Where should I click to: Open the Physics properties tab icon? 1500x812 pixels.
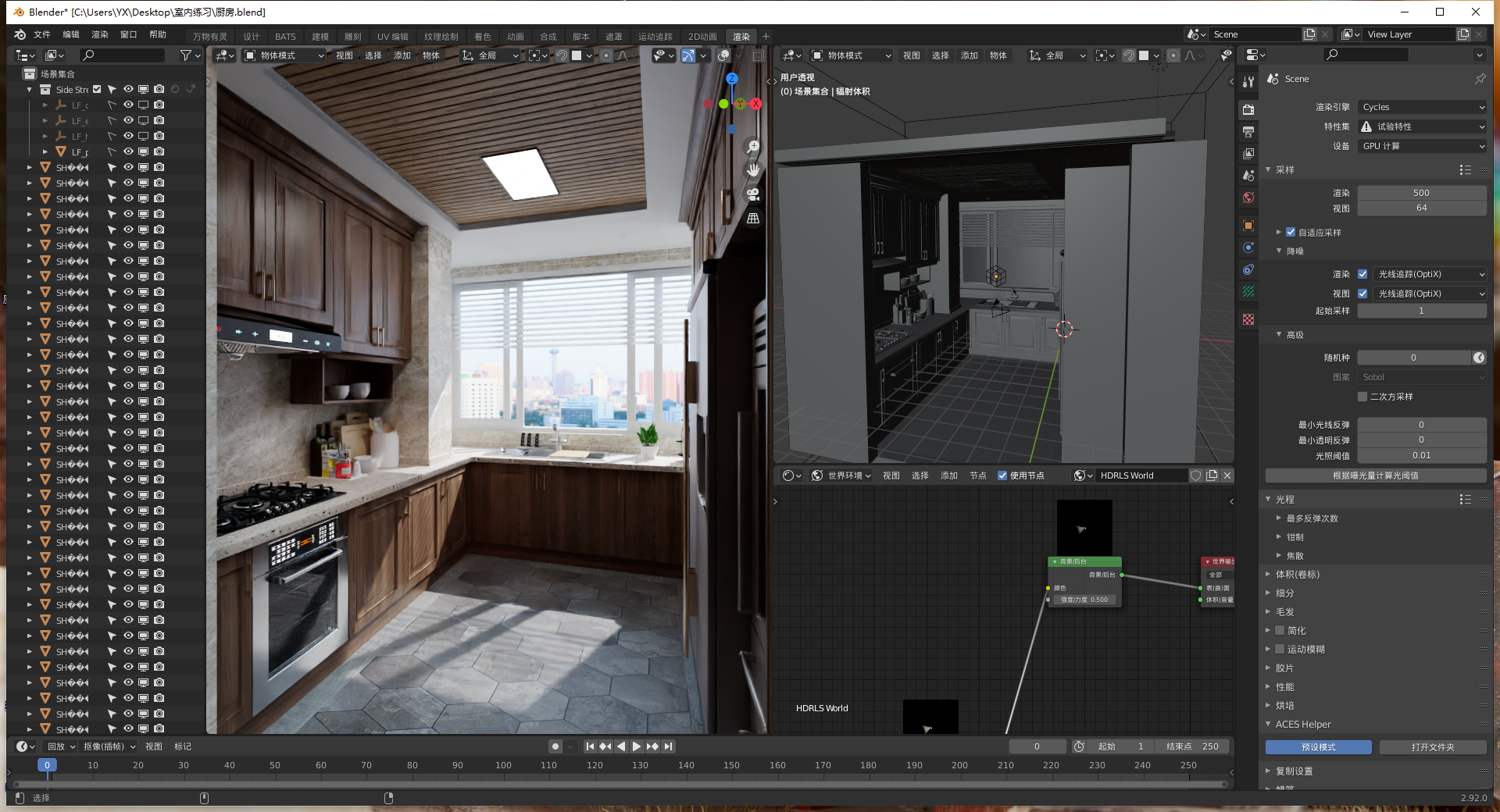pos(1248,248)
